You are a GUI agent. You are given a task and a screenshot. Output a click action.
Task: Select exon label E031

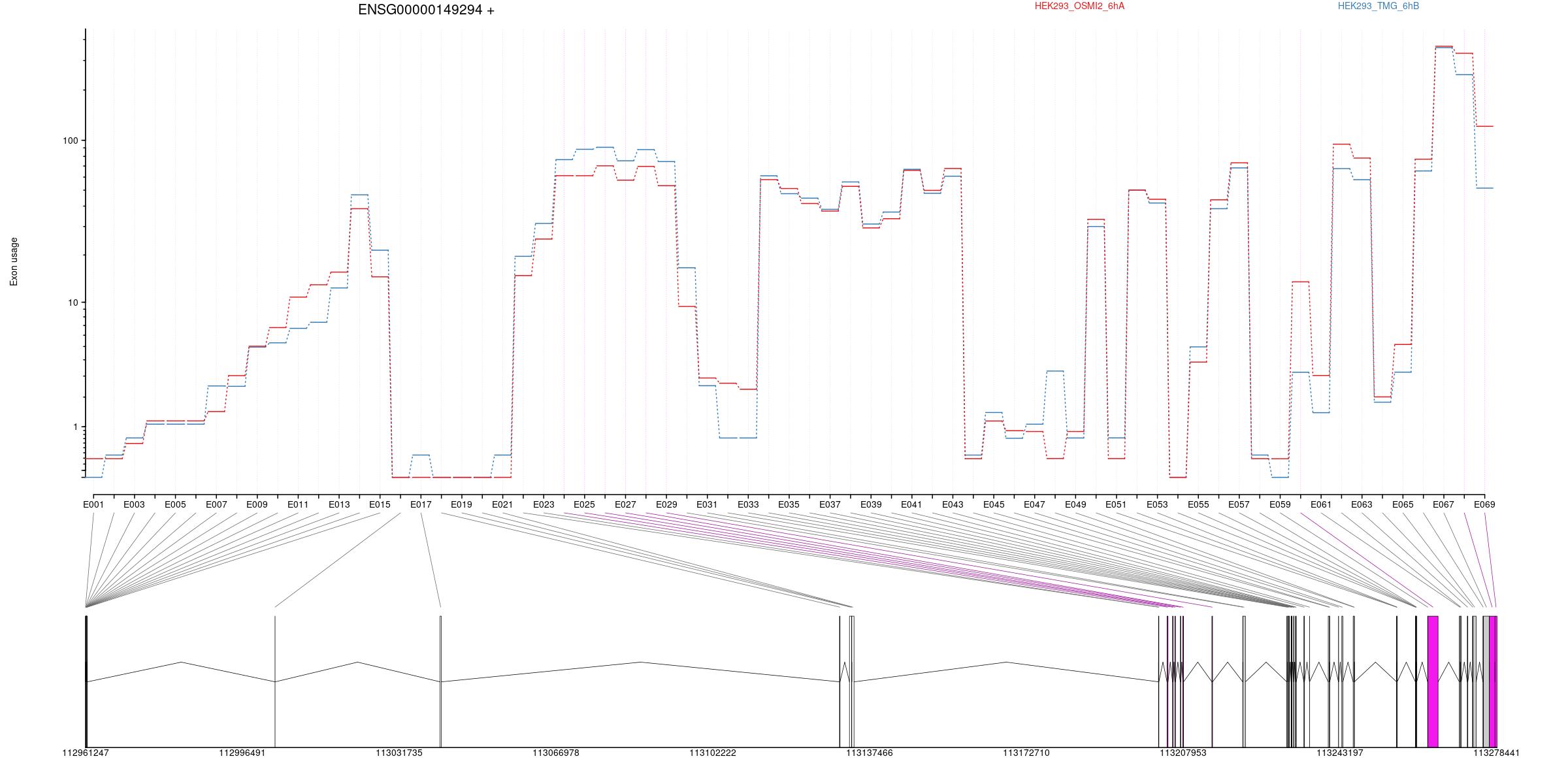coord(707,504)
